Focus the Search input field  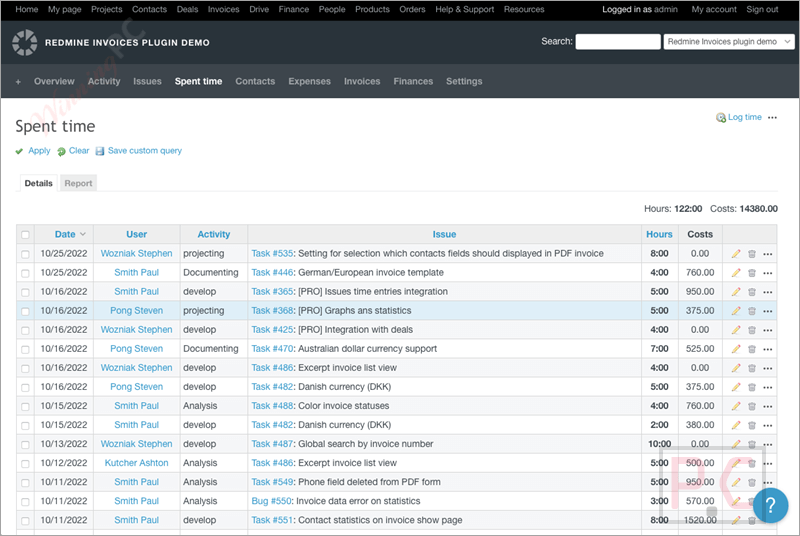tap(618, 42)
